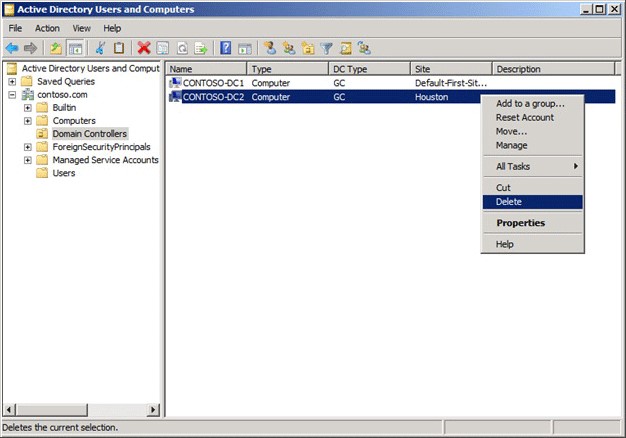Image resolution: width=626 pixels, height=438 pixels.
Task: Choose Delete from the context menu
Action: point(509,201)
